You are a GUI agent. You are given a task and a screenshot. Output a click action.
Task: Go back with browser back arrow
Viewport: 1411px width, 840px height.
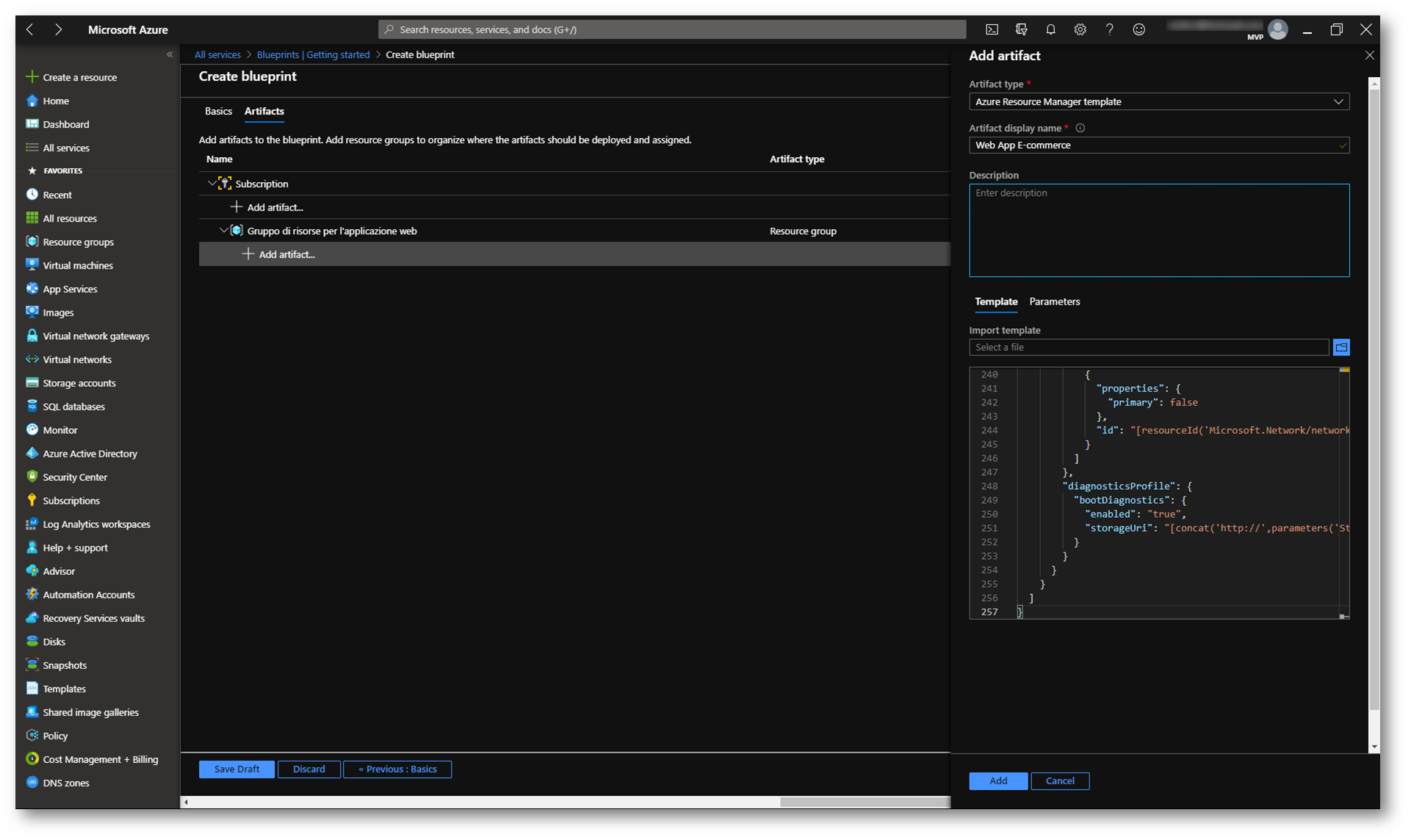pyautogui.click(x=30, y=29)
